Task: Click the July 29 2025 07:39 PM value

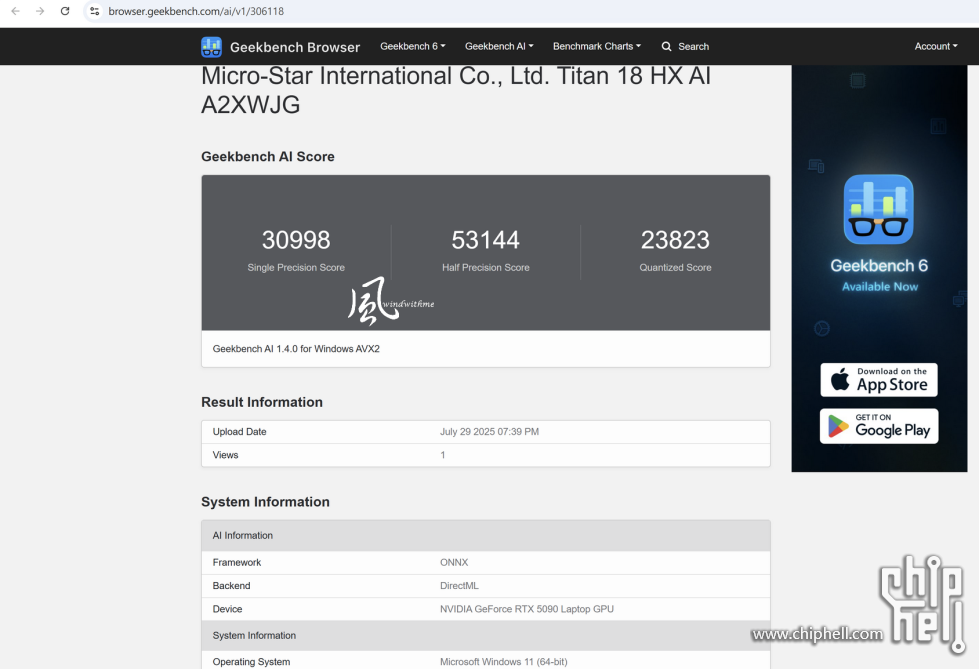Action: 490,432
